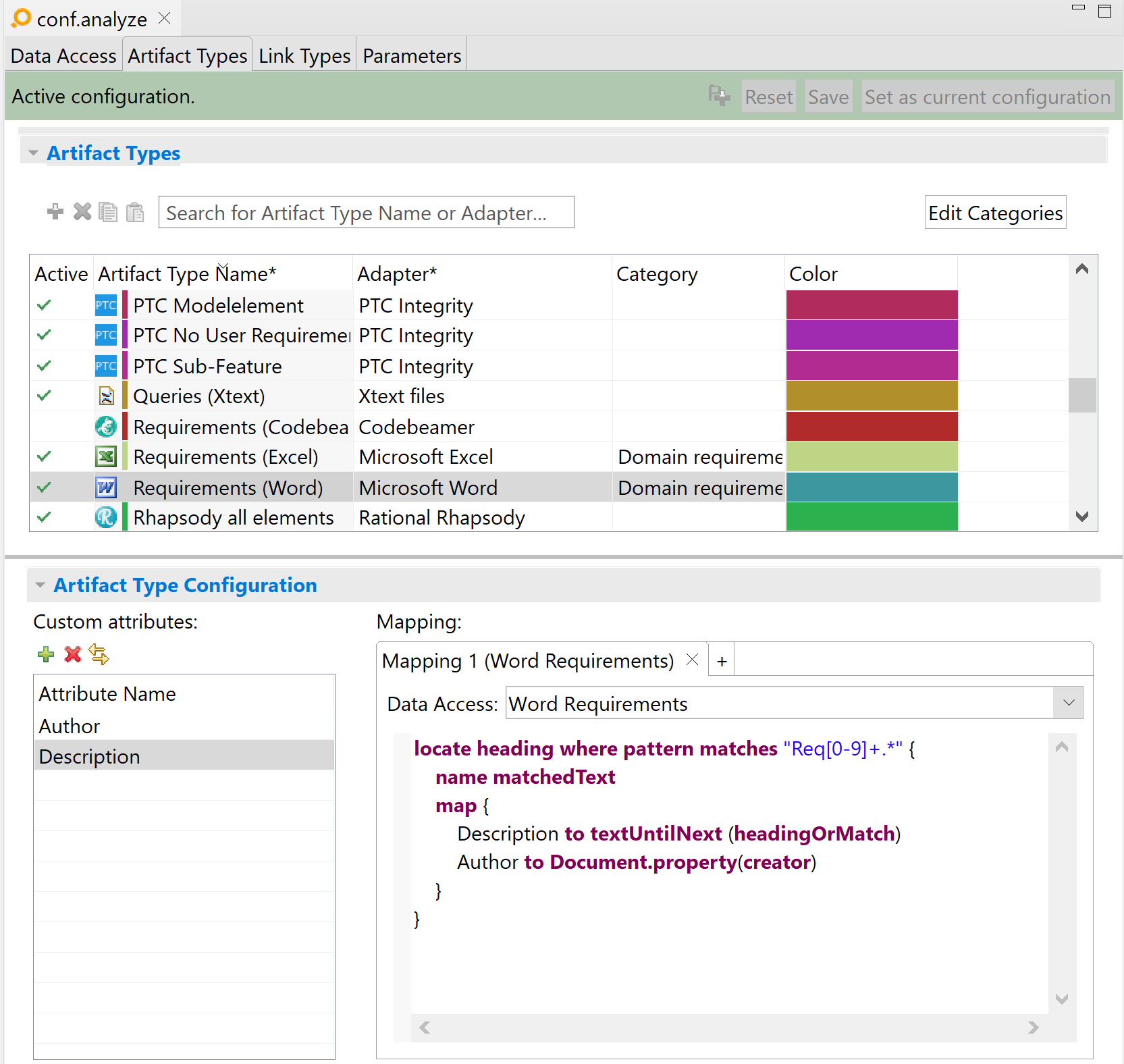Minimize the editor view
Viewport: 1124px width, 1064px height.
(x=1079, y=7)
